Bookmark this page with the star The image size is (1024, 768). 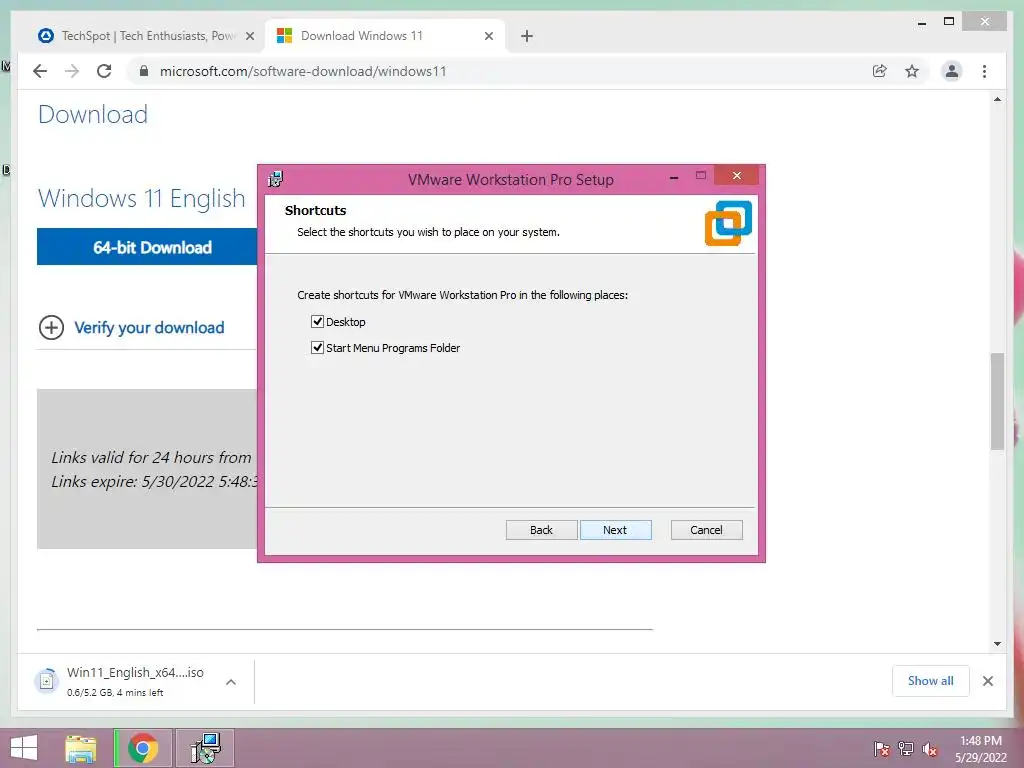pyautogui.click(x=912, y=71)
